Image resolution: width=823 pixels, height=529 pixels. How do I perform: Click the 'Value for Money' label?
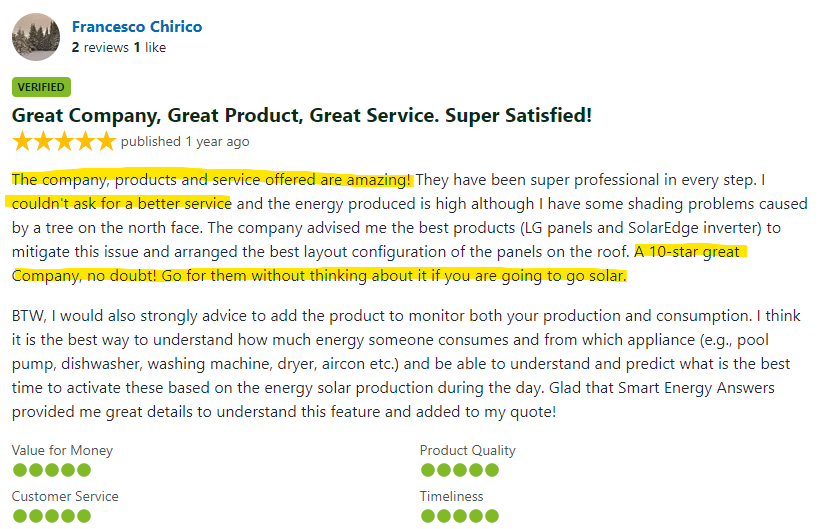(62, 451)
